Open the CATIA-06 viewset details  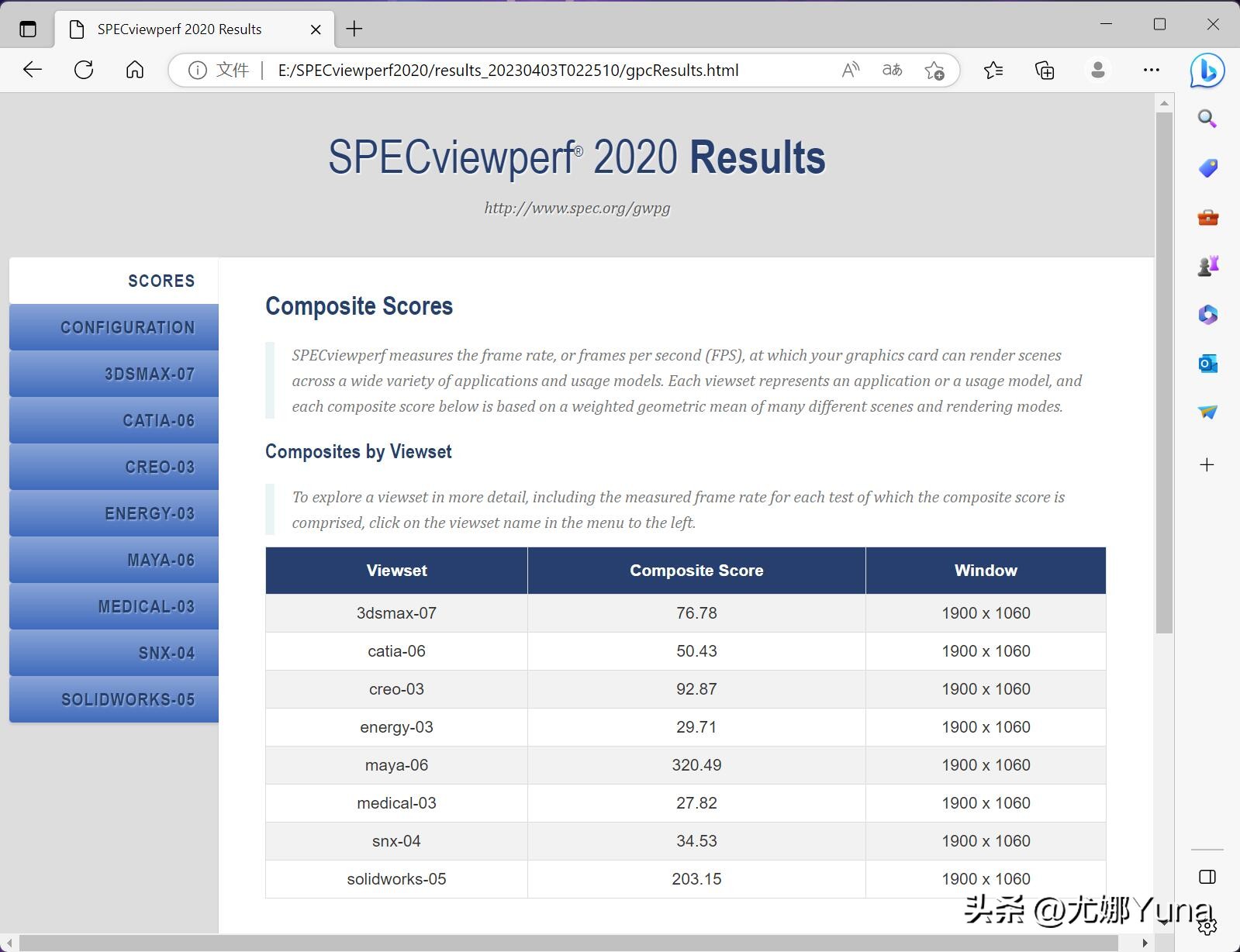114,420
